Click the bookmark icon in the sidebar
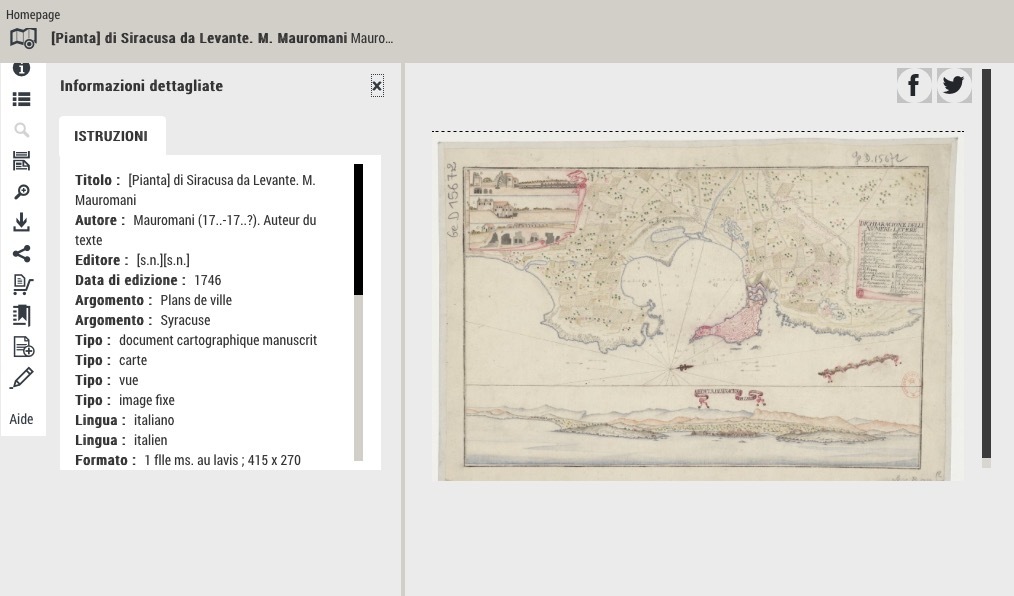This screenshot has width=1014, height=596. pyautogui.click(x=21, y=315)
